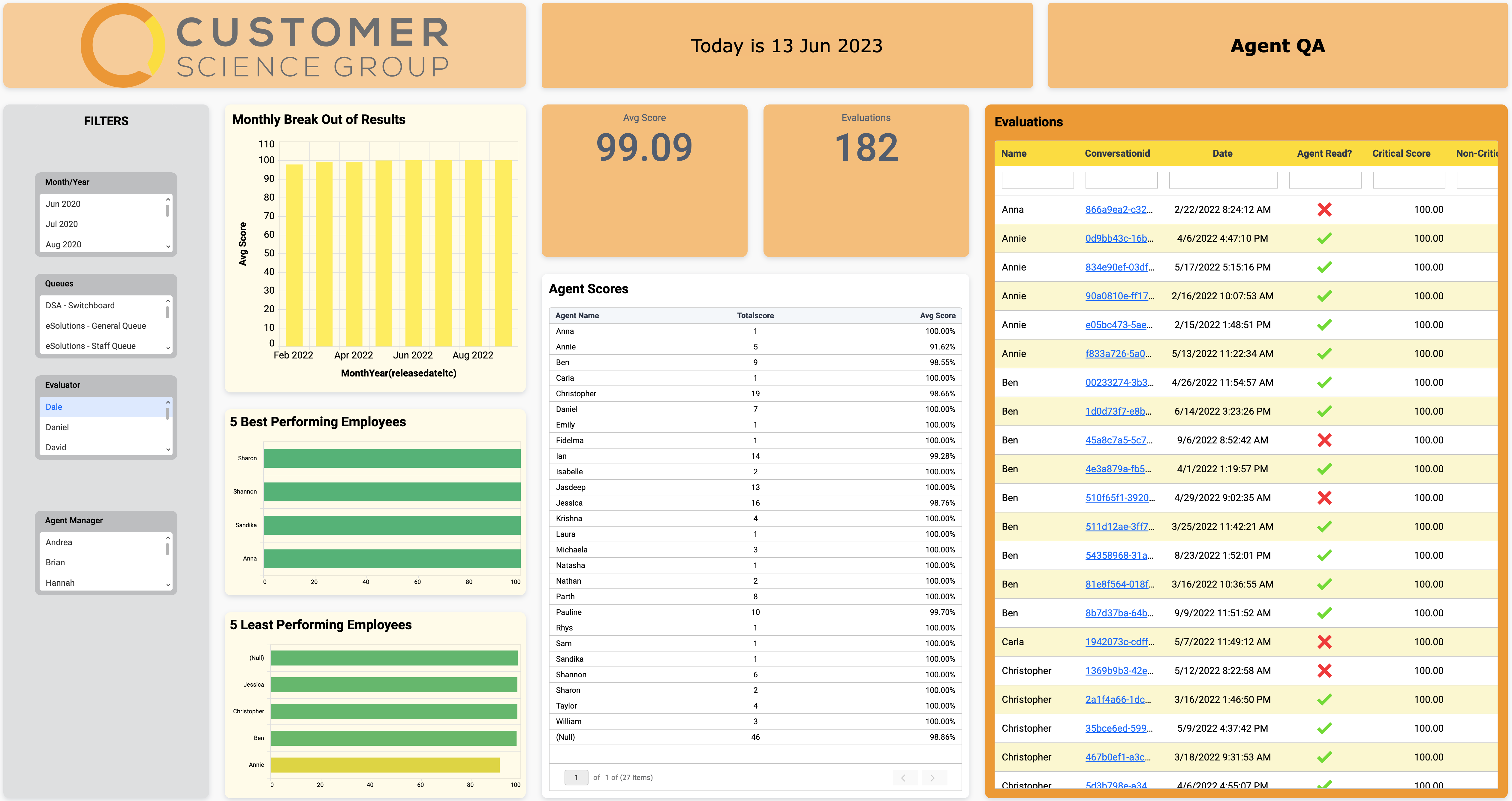Click the Name column filter box
Image resolution: width=1512 pixels, height=801 pixels.
1037,180
